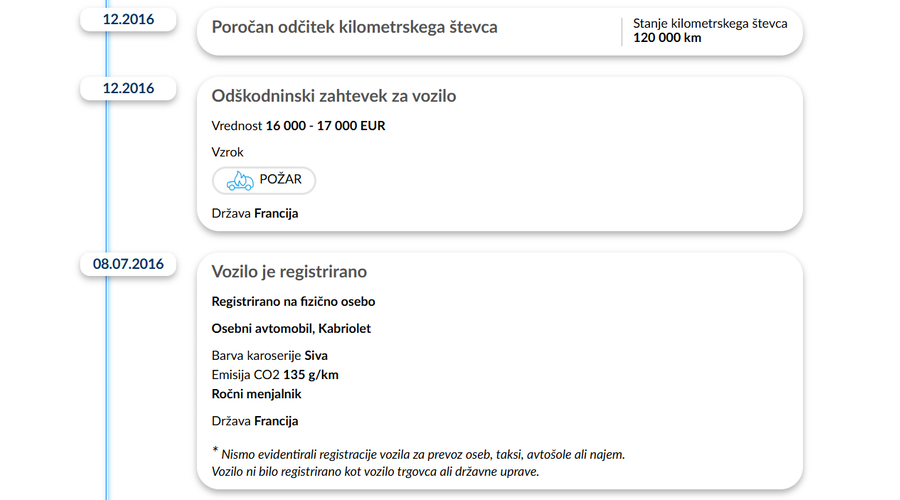Click the "Vozilo je registrirano" heading
Screen dimensions: 900x500
coord(289,272)
